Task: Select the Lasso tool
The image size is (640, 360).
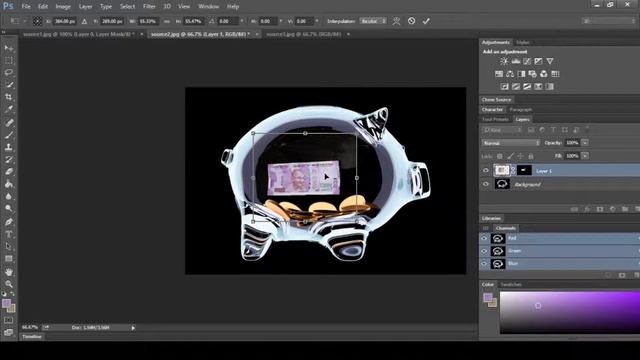Action: click(9, 72)
